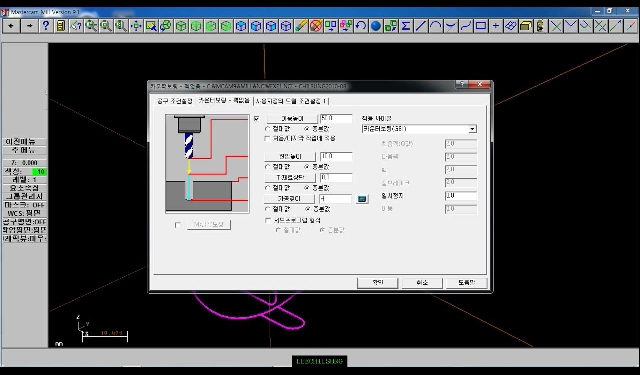Click the enabled dwell field showing 1.0

(x=461, y=196)
